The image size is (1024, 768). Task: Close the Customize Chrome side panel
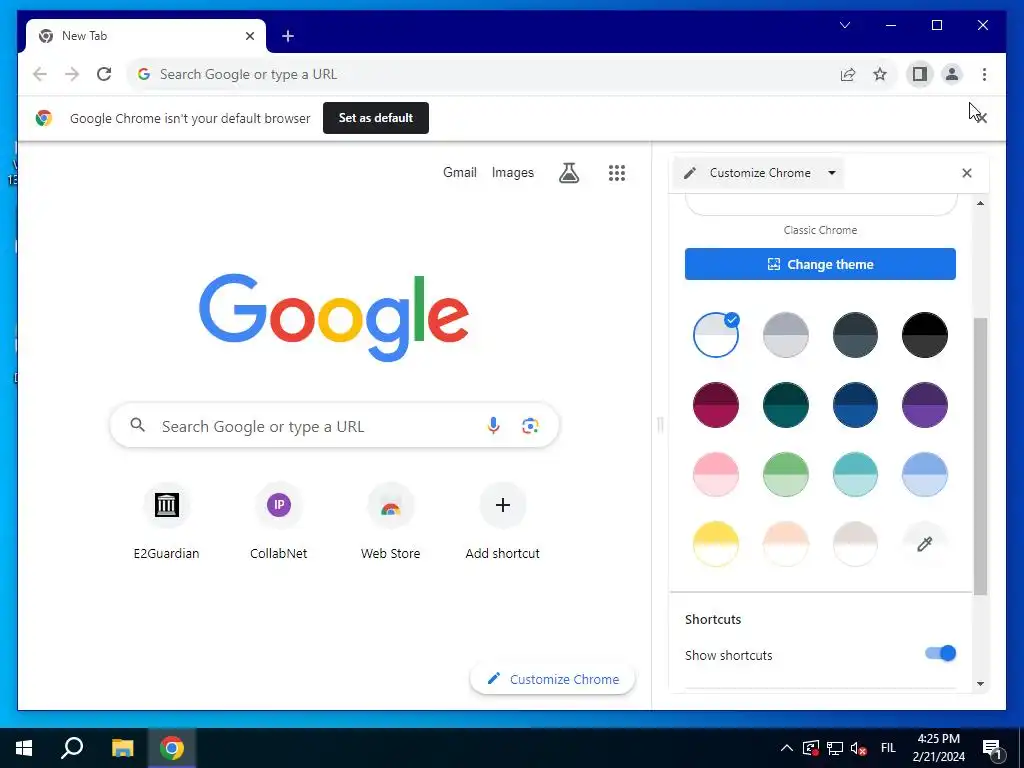coord(967,173)
